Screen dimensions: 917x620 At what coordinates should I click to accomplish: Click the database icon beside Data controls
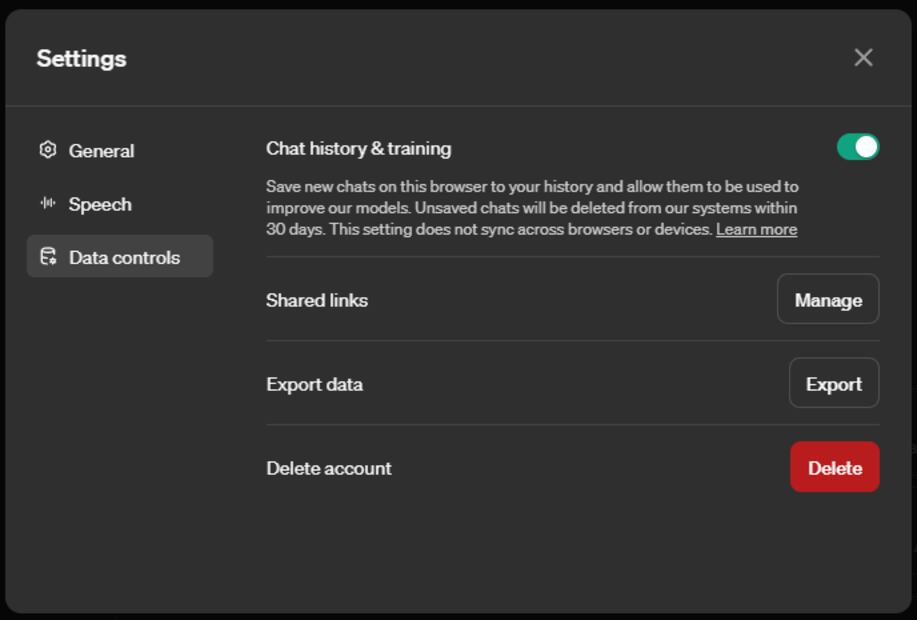(47, 257)
